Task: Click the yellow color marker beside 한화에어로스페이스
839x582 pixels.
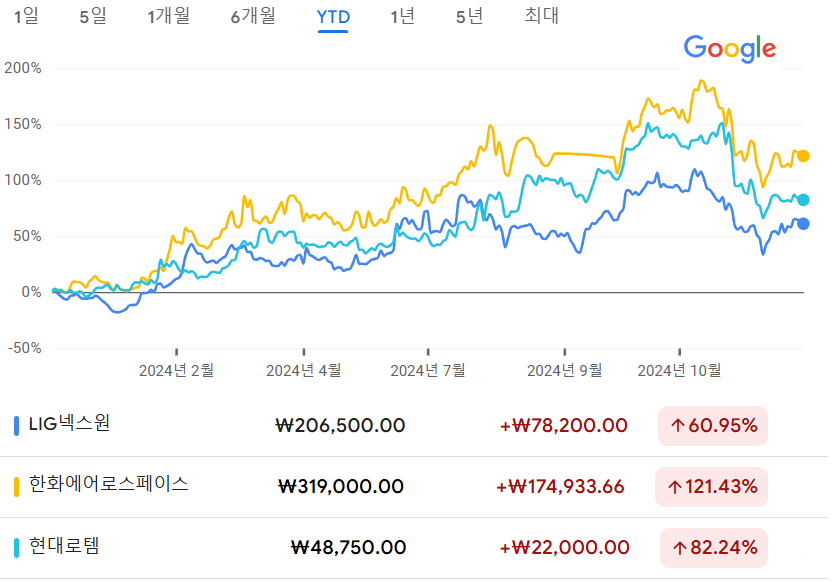Action: click(17, 487)
